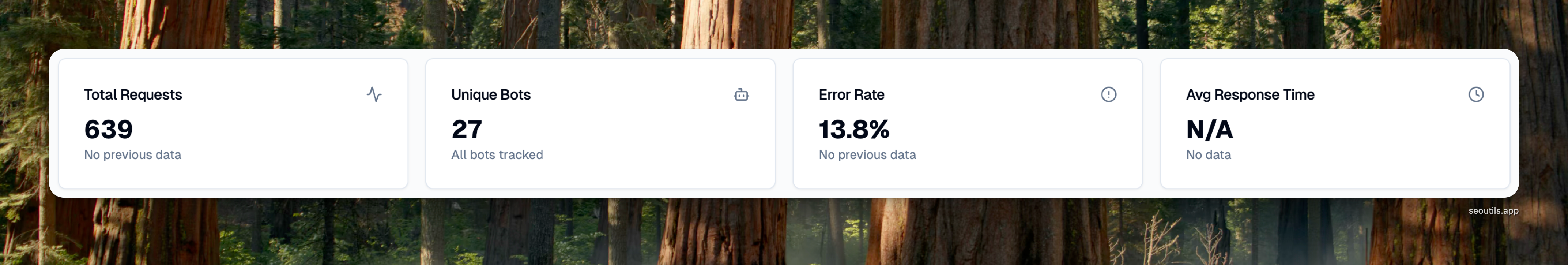Select the 27 unique bots value

[467, 129]
